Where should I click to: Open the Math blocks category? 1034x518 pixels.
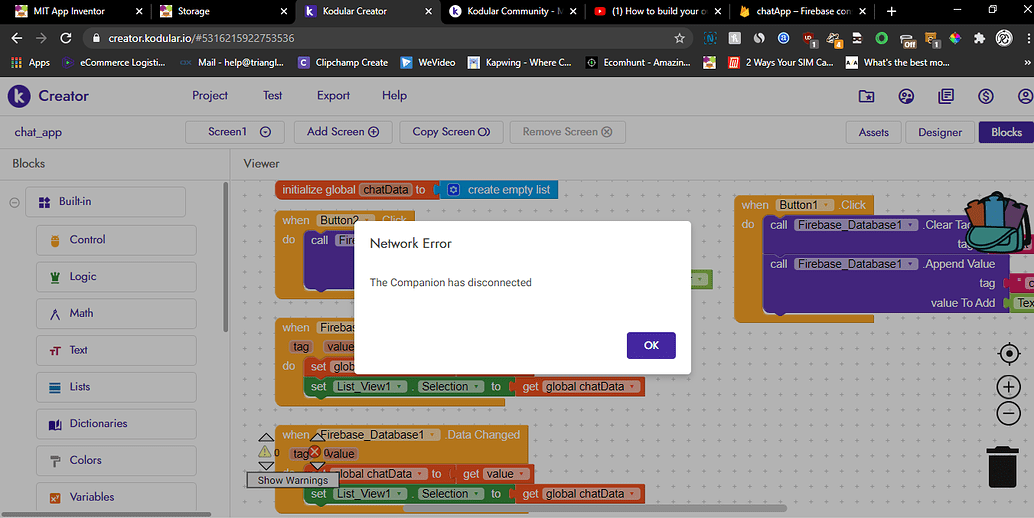point(116,314)
